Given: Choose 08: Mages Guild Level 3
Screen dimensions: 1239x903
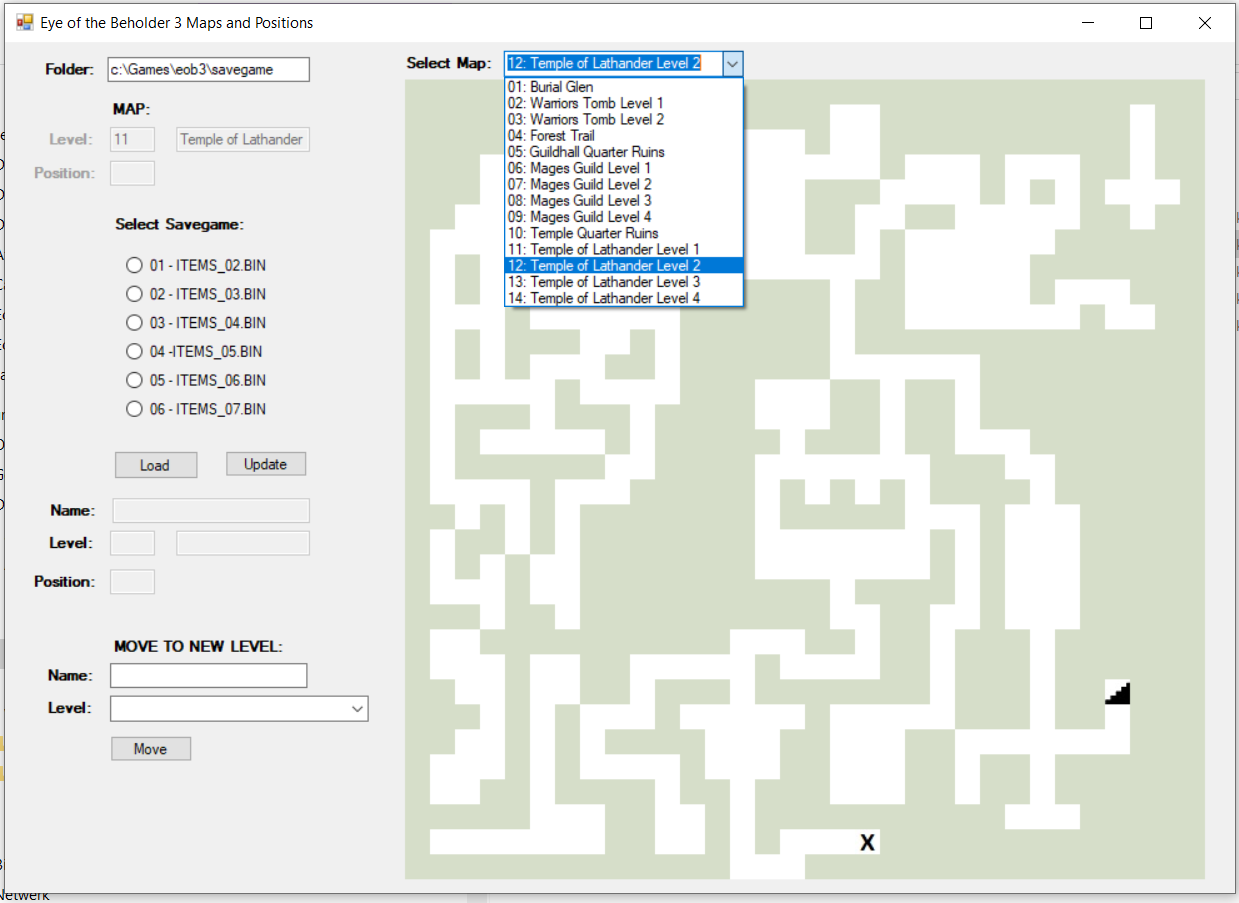Looking at the screenshot, I should click(x=624, y=200).
